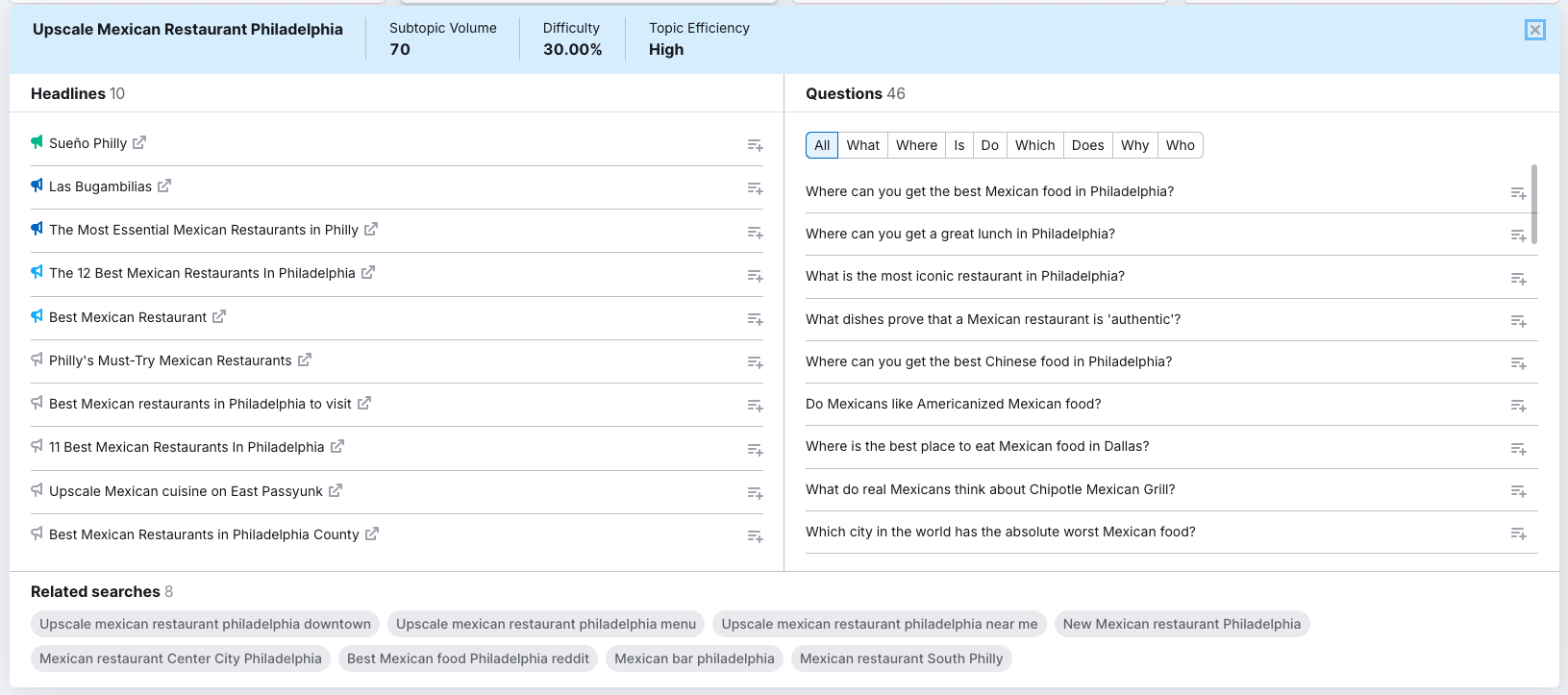Show only 'Why' questions
Image resolution: width=1568 pixels, height=695 pixels.
pyautogui.click(x=1134, y=145)
